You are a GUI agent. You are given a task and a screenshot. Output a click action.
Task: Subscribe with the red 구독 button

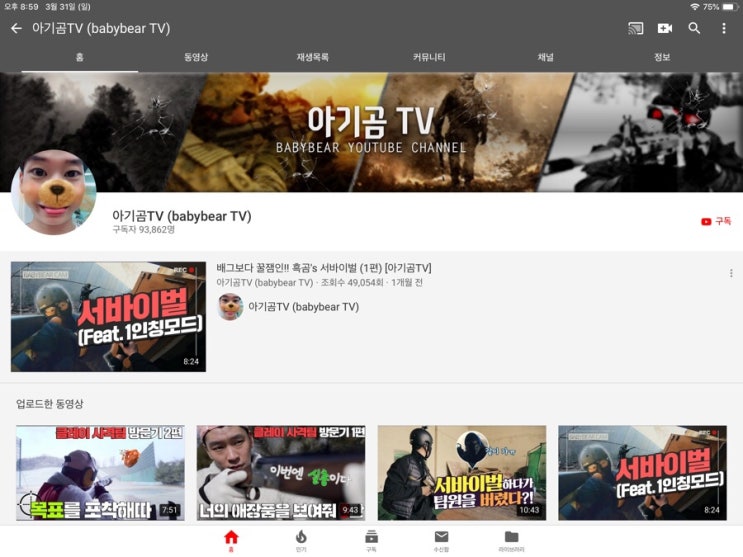coord(716,221)
